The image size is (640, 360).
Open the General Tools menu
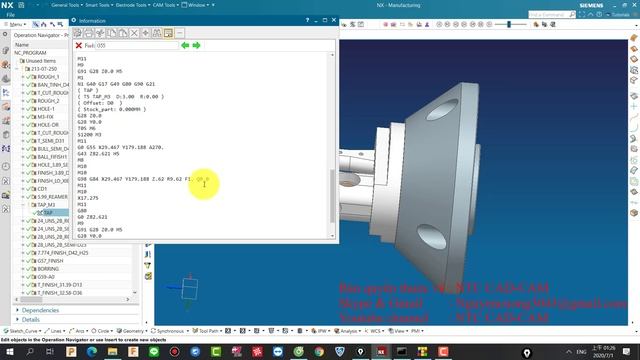[67, 5]
